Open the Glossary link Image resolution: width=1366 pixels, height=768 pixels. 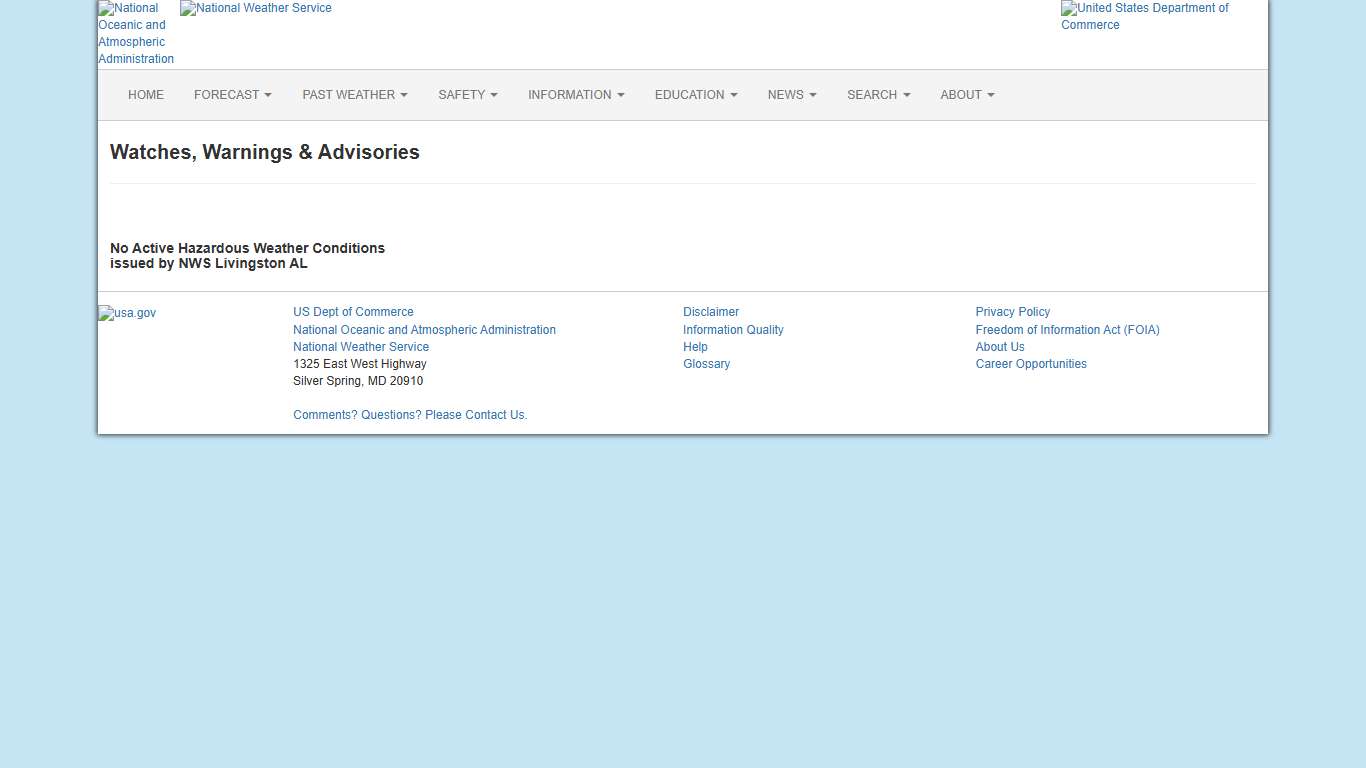(706, 364)
